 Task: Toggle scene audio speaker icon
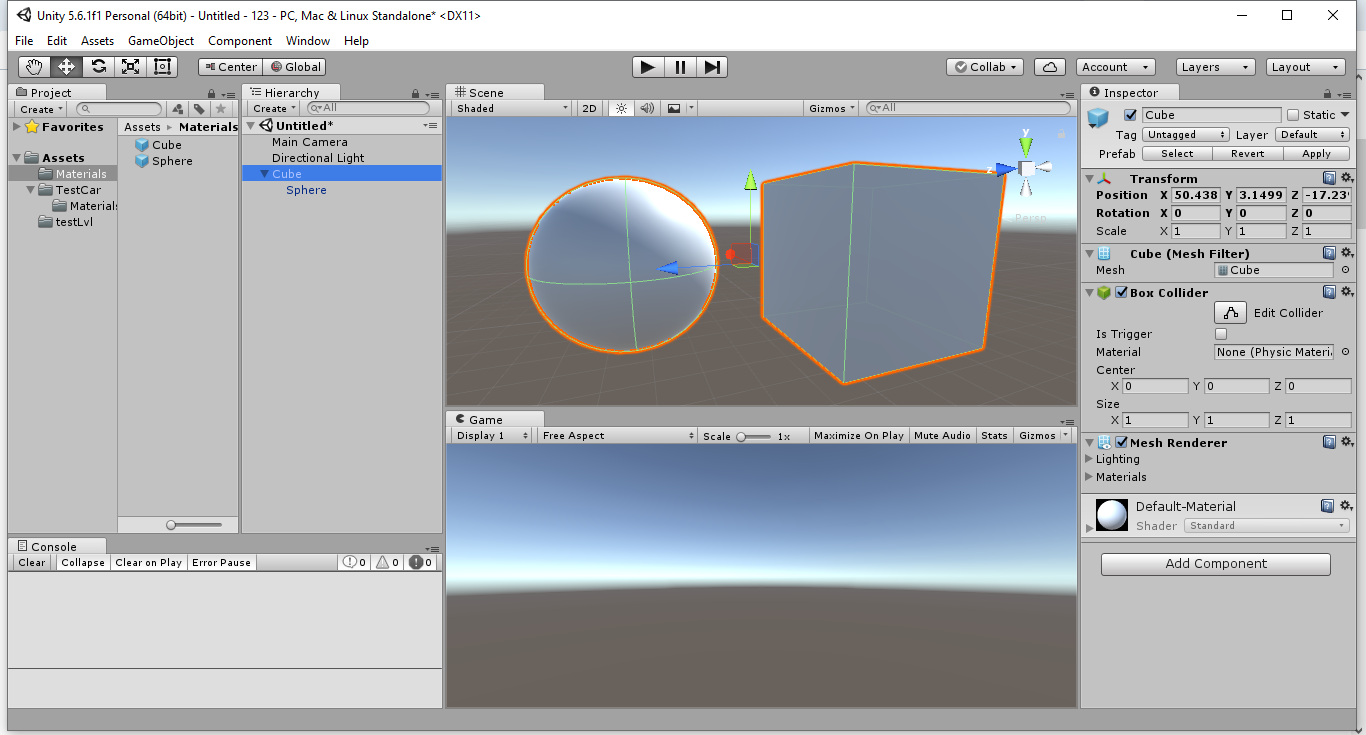click(x=647, y=108)
